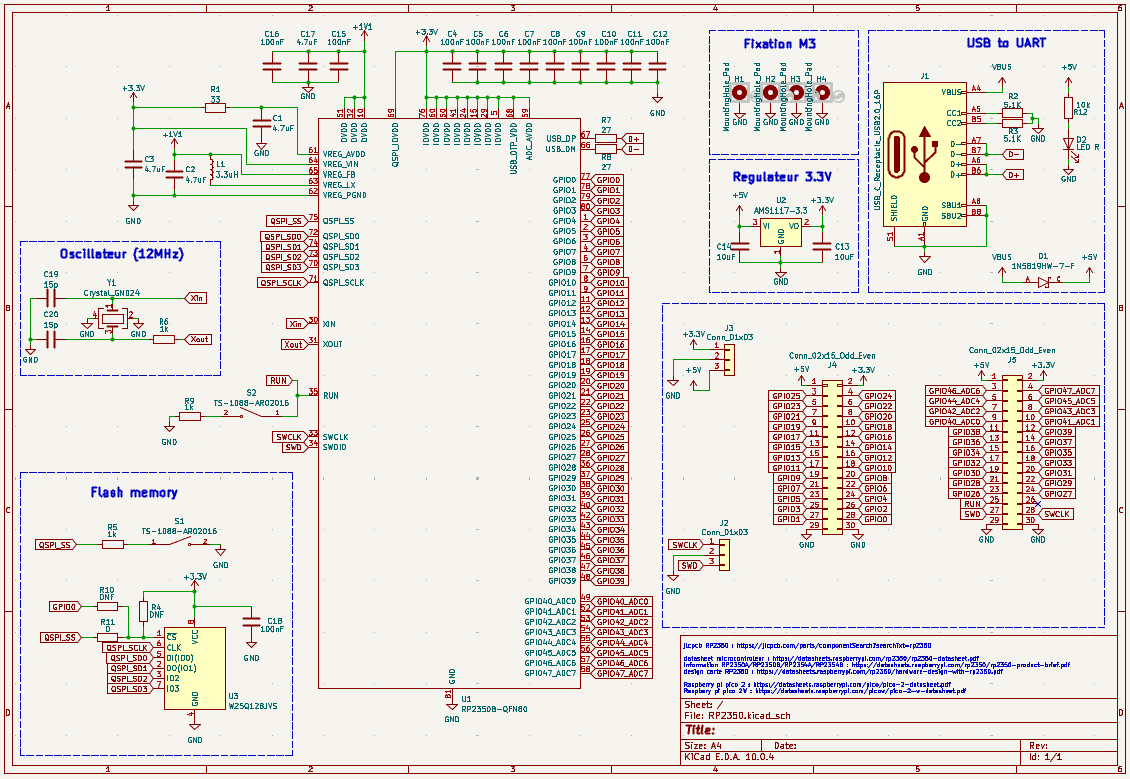Viewport: 1130px width, 779px height.
Task: Click mounting hole H2
Action: pyautogui.click(x=770, y=93)
